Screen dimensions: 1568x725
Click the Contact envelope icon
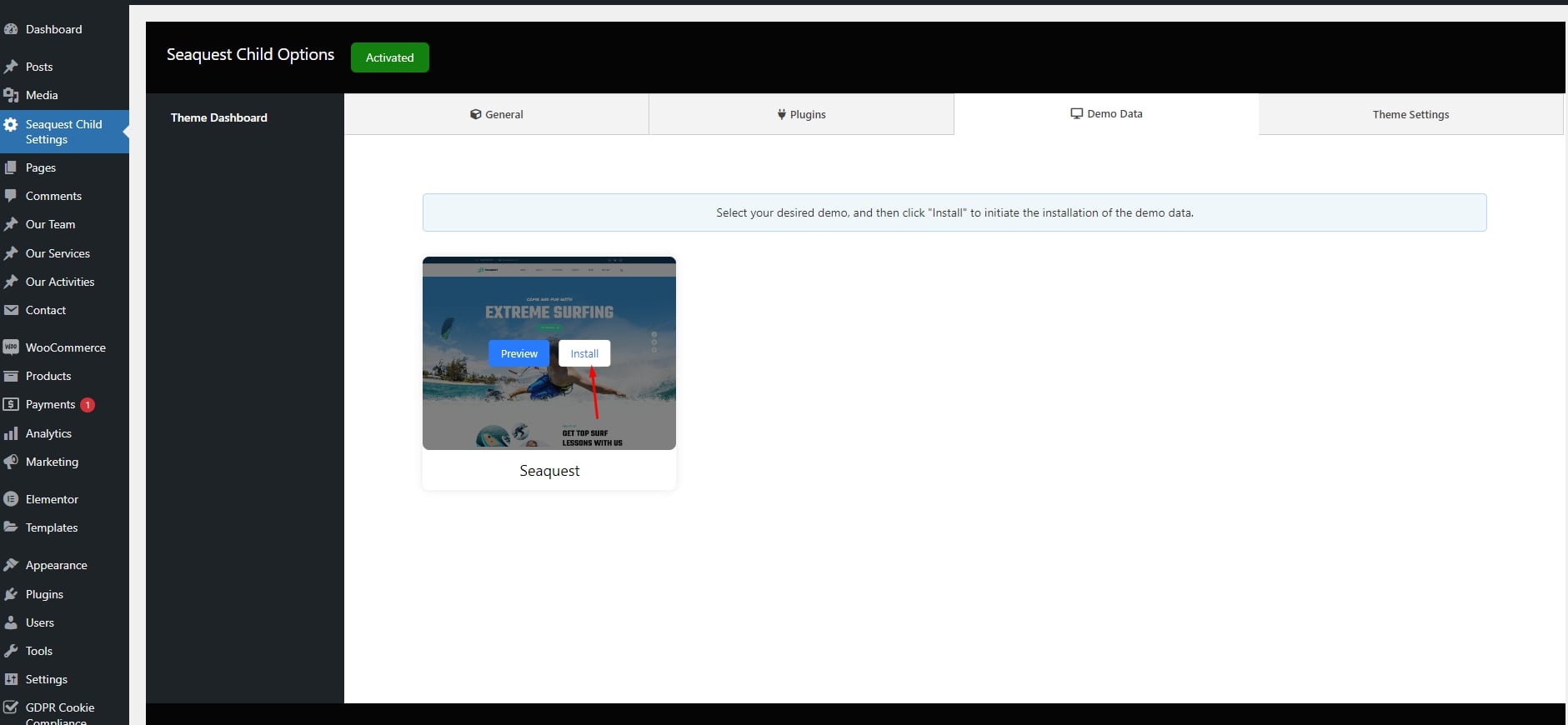click(x=11, y=310)
